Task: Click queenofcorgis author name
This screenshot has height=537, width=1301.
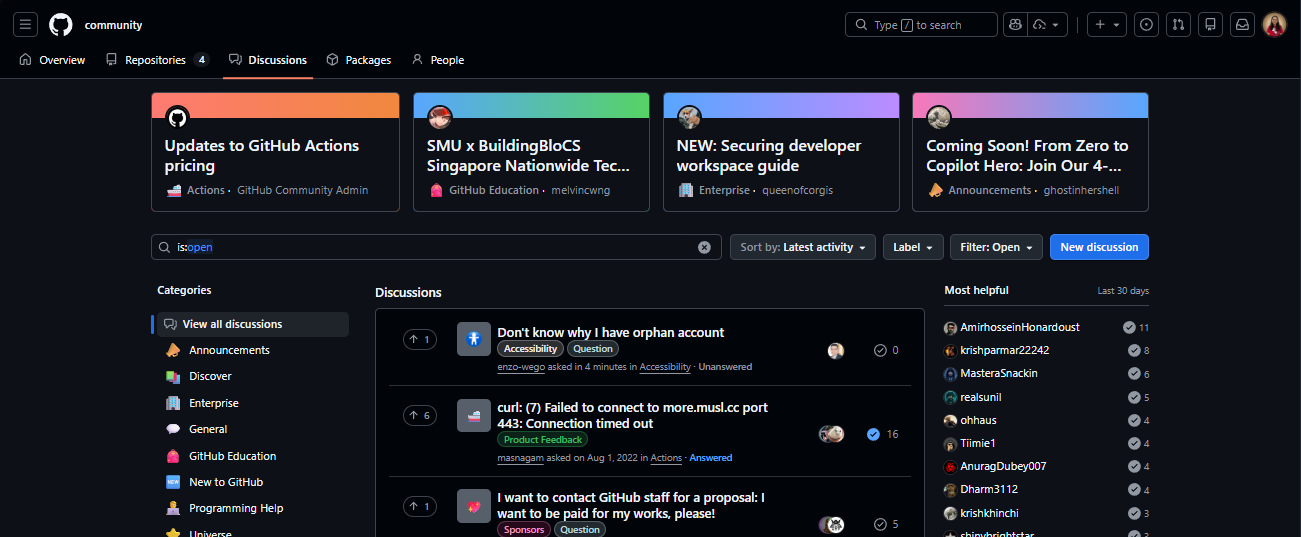Action: point(797,190)
